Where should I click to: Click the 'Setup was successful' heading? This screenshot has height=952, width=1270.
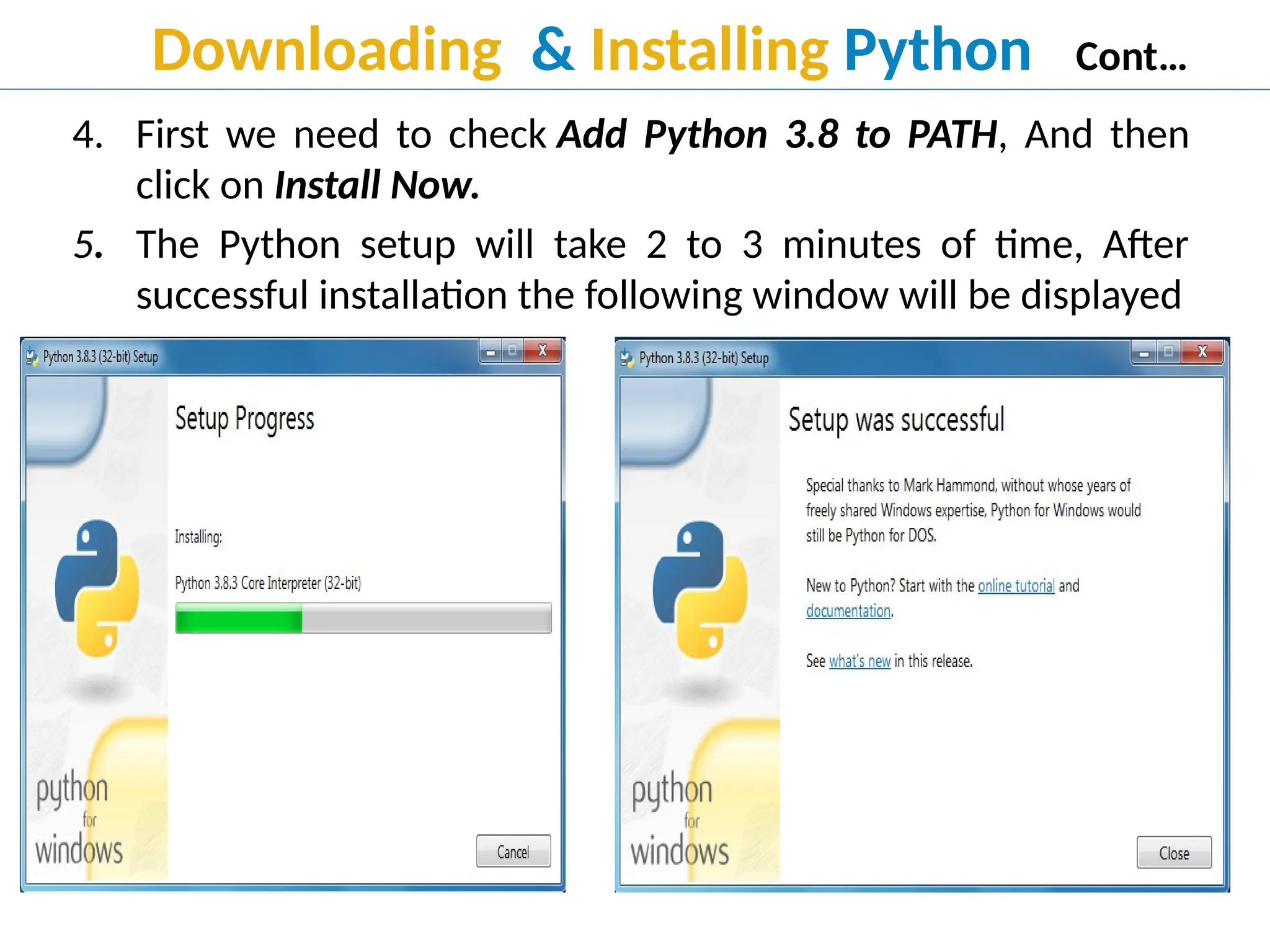click(x=896, y=421)
